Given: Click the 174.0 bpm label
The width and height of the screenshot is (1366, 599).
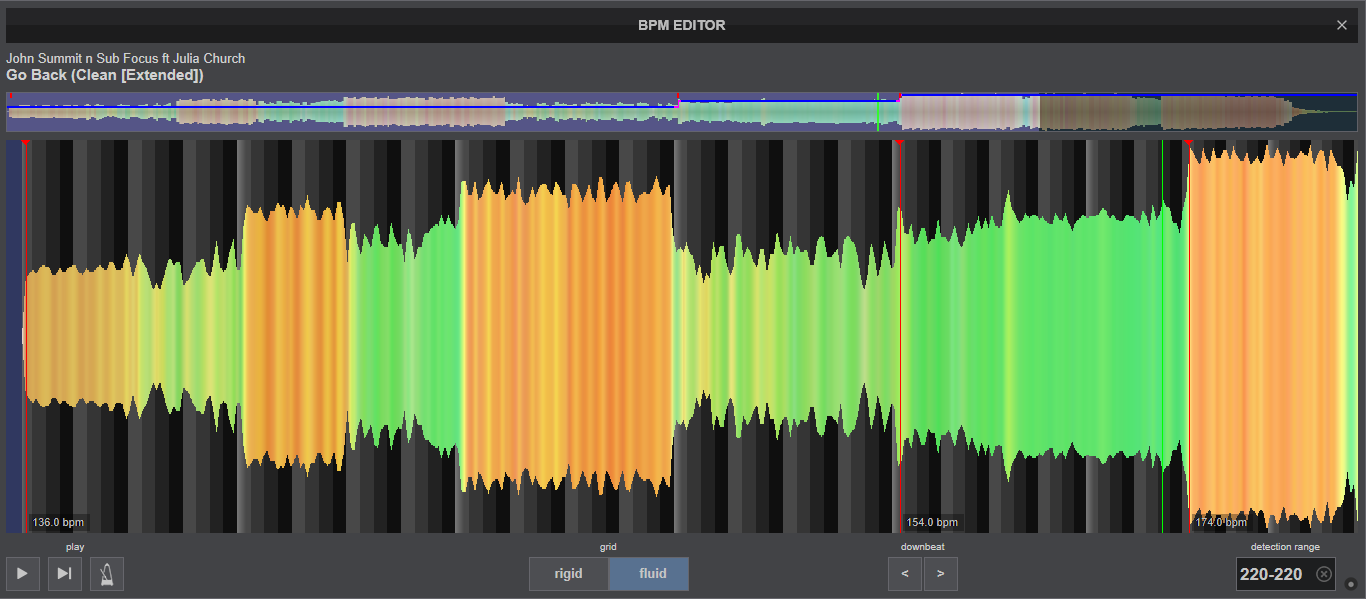Looking at the screenshot, I should [1221, 522].
